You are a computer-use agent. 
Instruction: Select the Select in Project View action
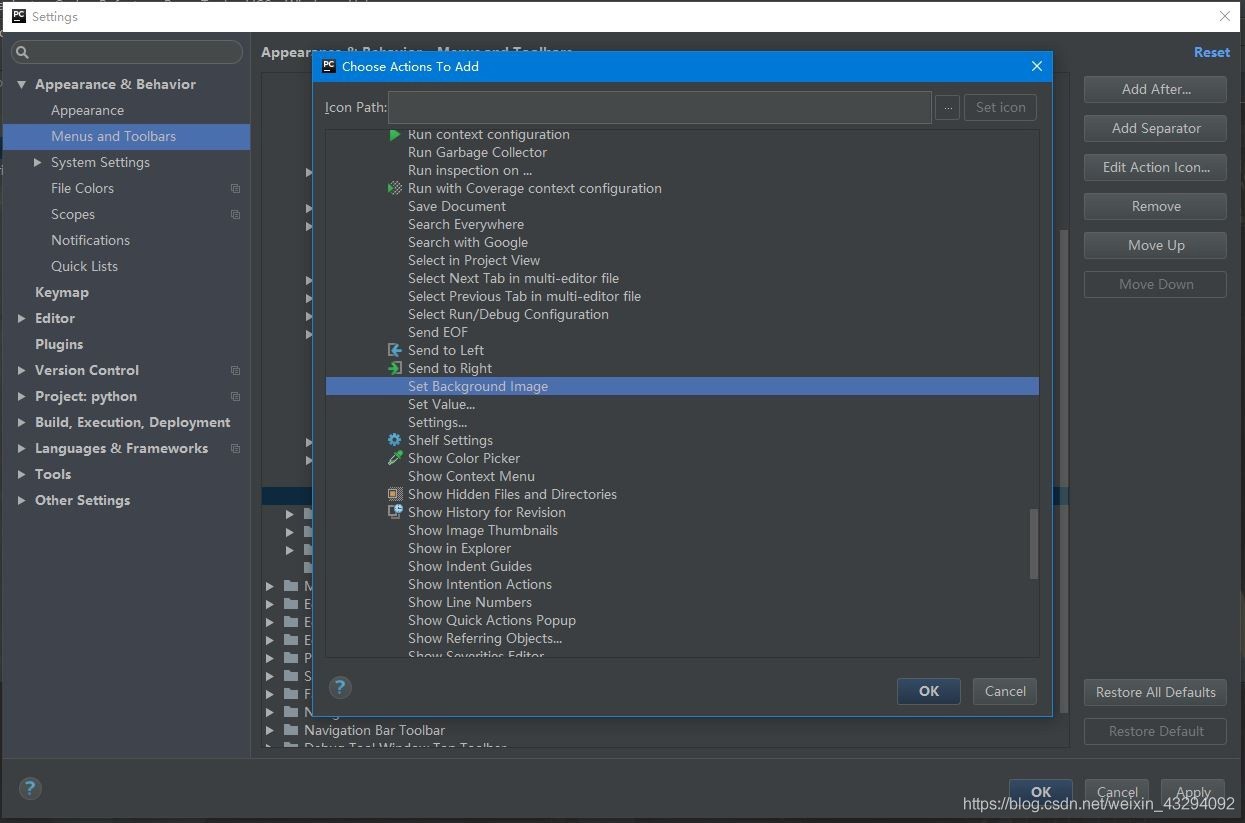point(473,260)
